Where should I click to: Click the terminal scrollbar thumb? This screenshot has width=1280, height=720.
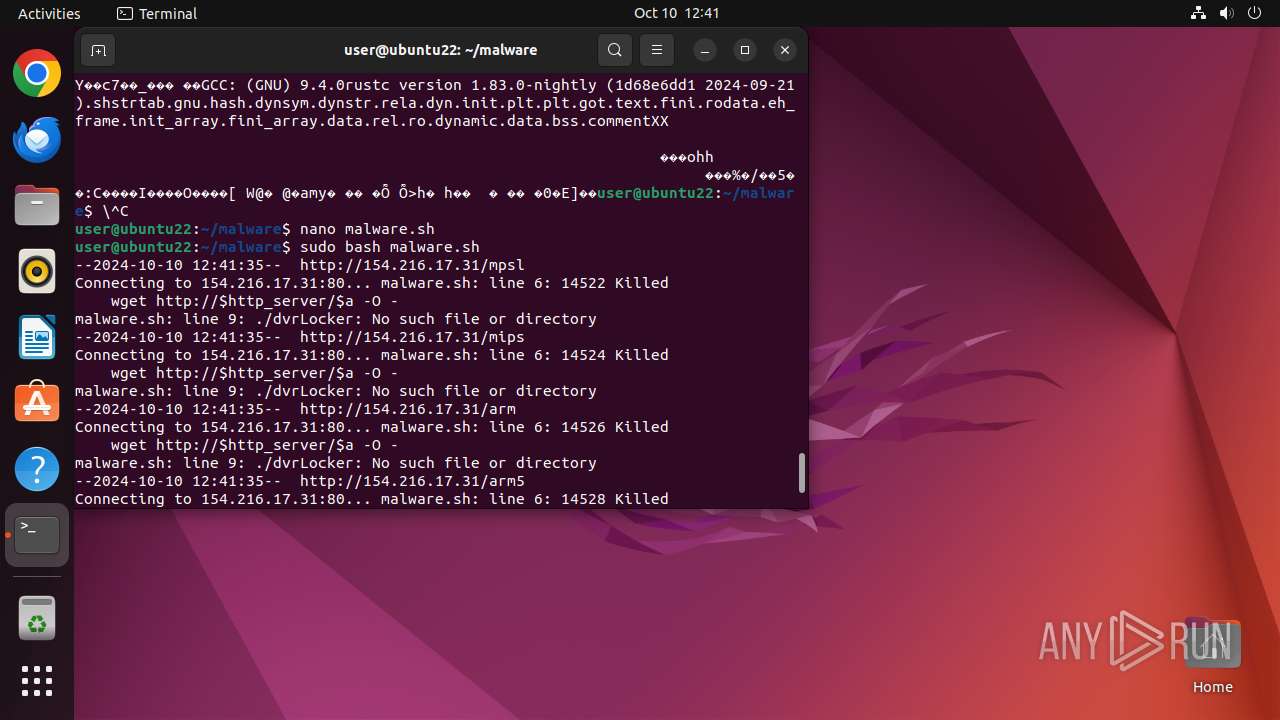[x=801, y=472]
